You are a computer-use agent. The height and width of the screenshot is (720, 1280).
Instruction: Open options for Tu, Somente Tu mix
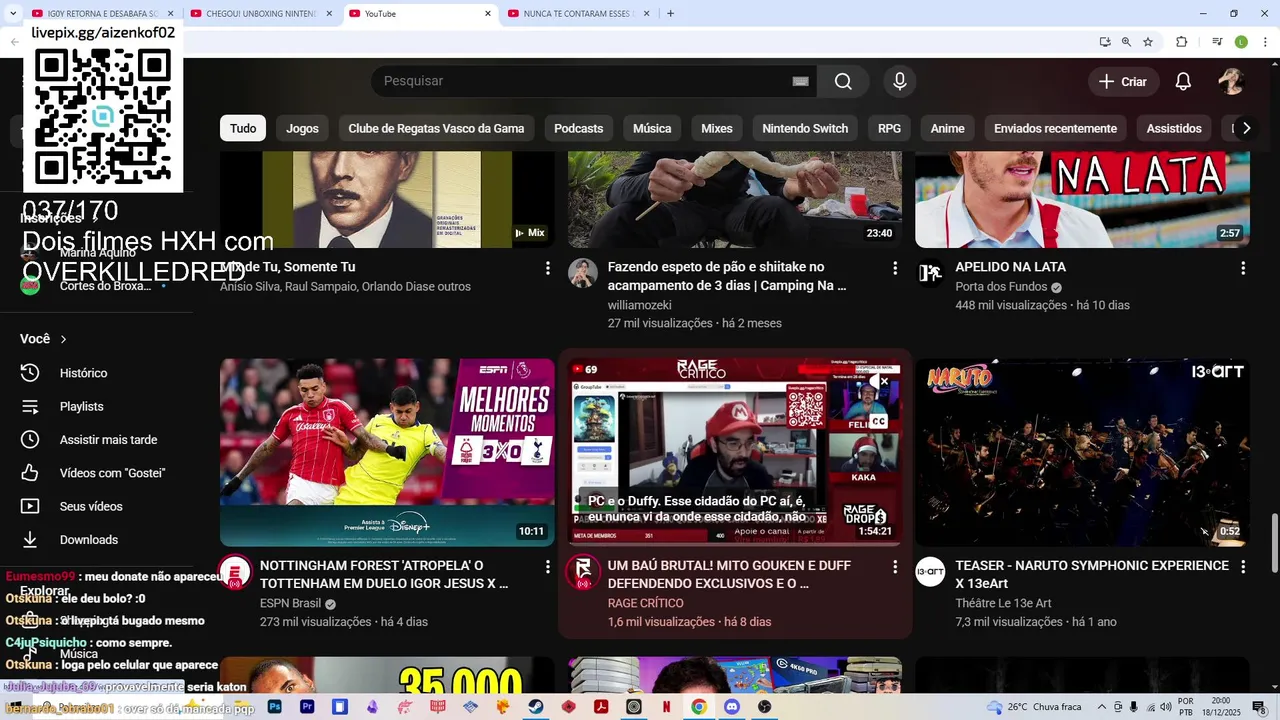547,268
